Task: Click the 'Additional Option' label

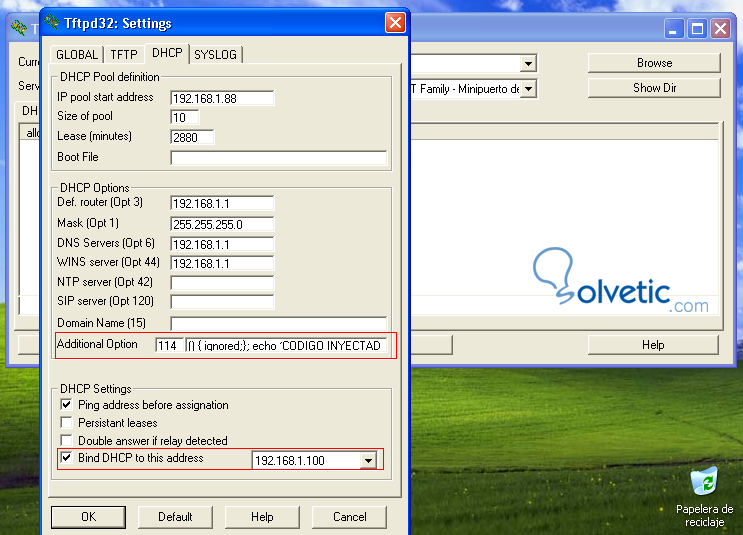Action: click(x=97, y=344)
